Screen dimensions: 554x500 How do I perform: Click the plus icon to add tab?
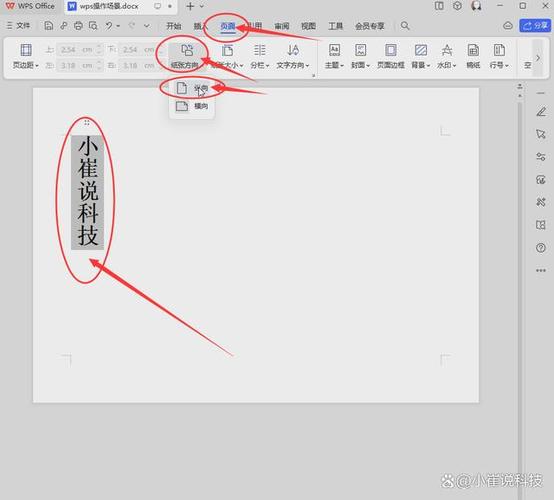coord(190,6)
